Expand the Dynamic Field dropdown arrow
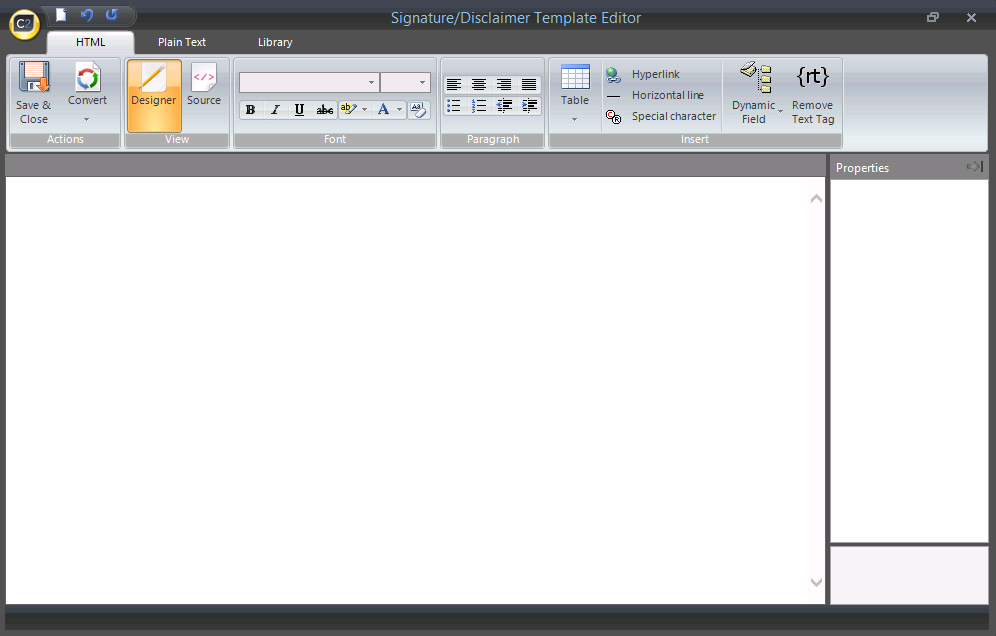 pos(780,111)
